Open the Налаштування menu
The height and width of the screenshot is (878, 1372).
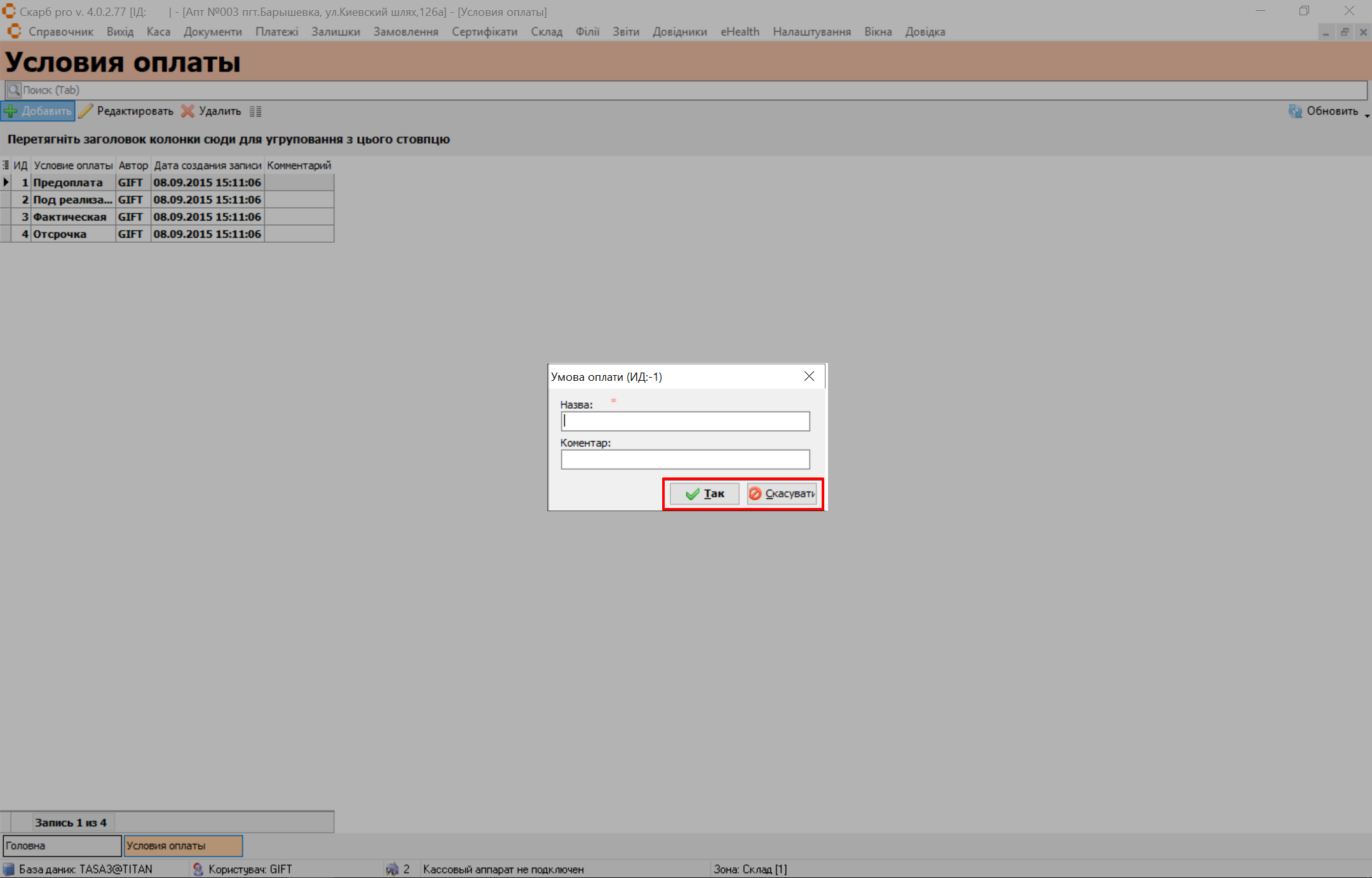coord(812,32)
